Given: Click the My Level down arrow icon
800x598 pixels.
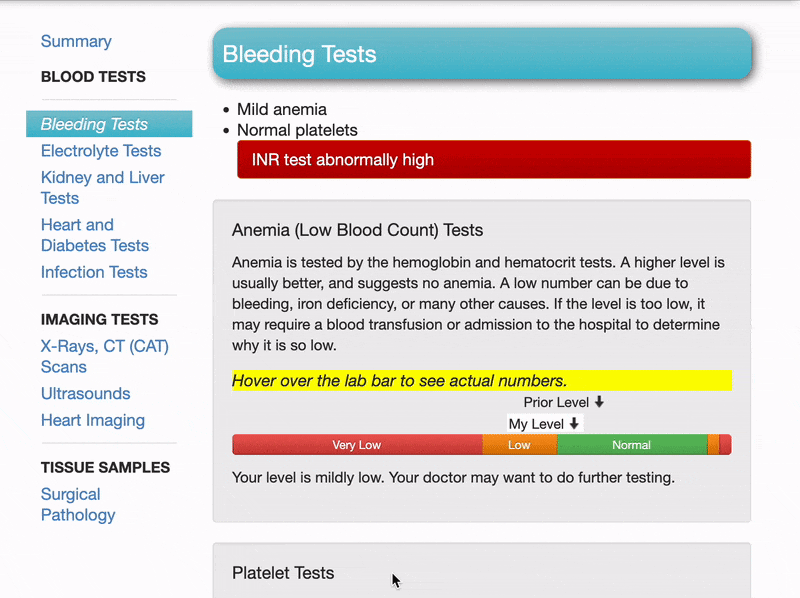Looking at the screenshot, I should pyautogui.click(x=574, y=424).
